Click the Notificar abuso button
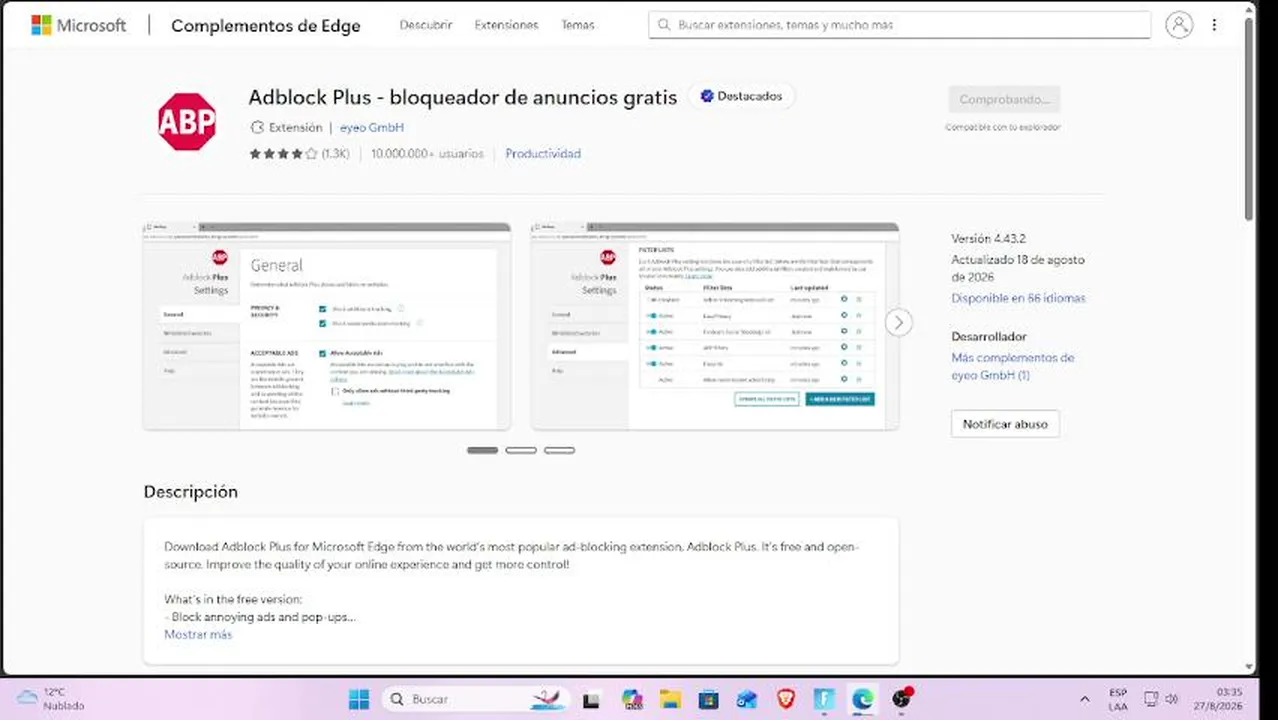The width and height of the screenshot is (1278, 720). (1005, 424)
